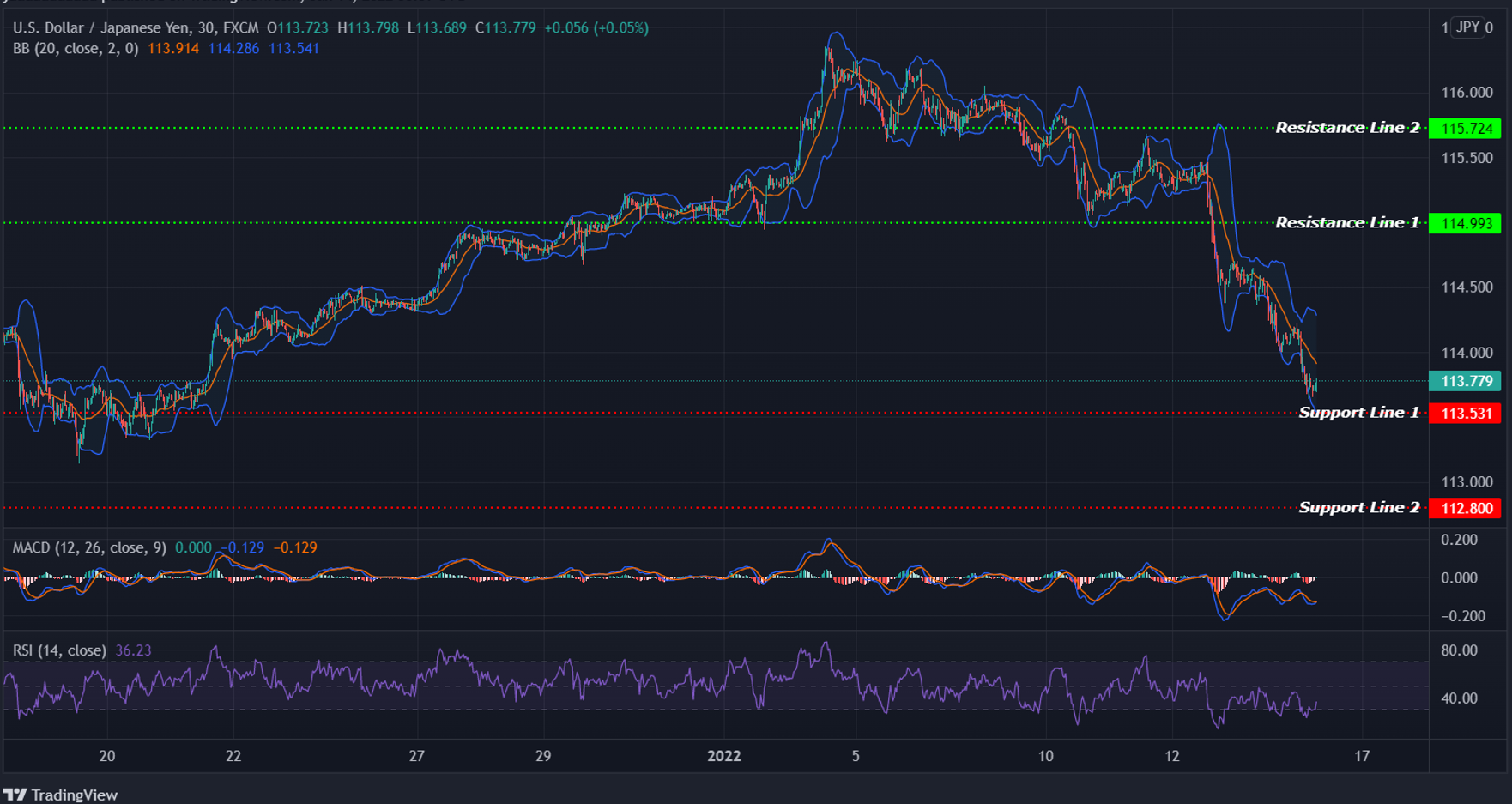Click the Resistance Line 2 price label

click(1467, 129)
